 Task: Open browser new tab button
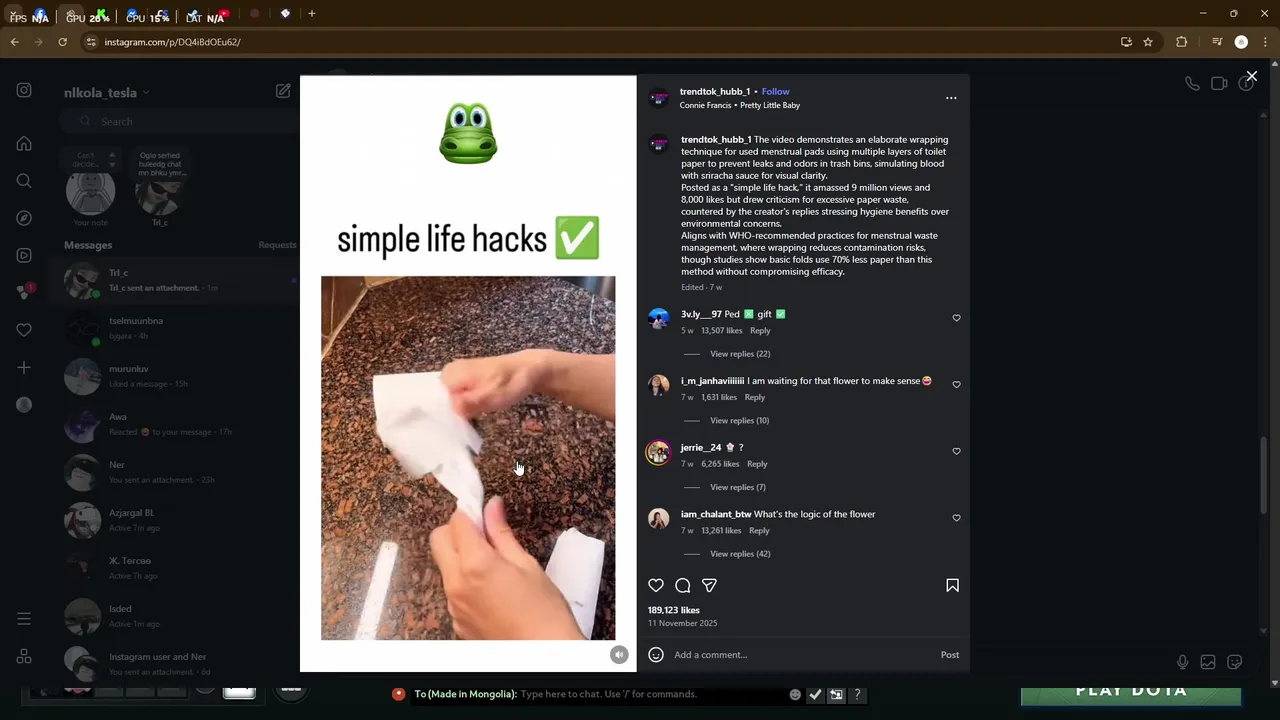pos(312,14)
